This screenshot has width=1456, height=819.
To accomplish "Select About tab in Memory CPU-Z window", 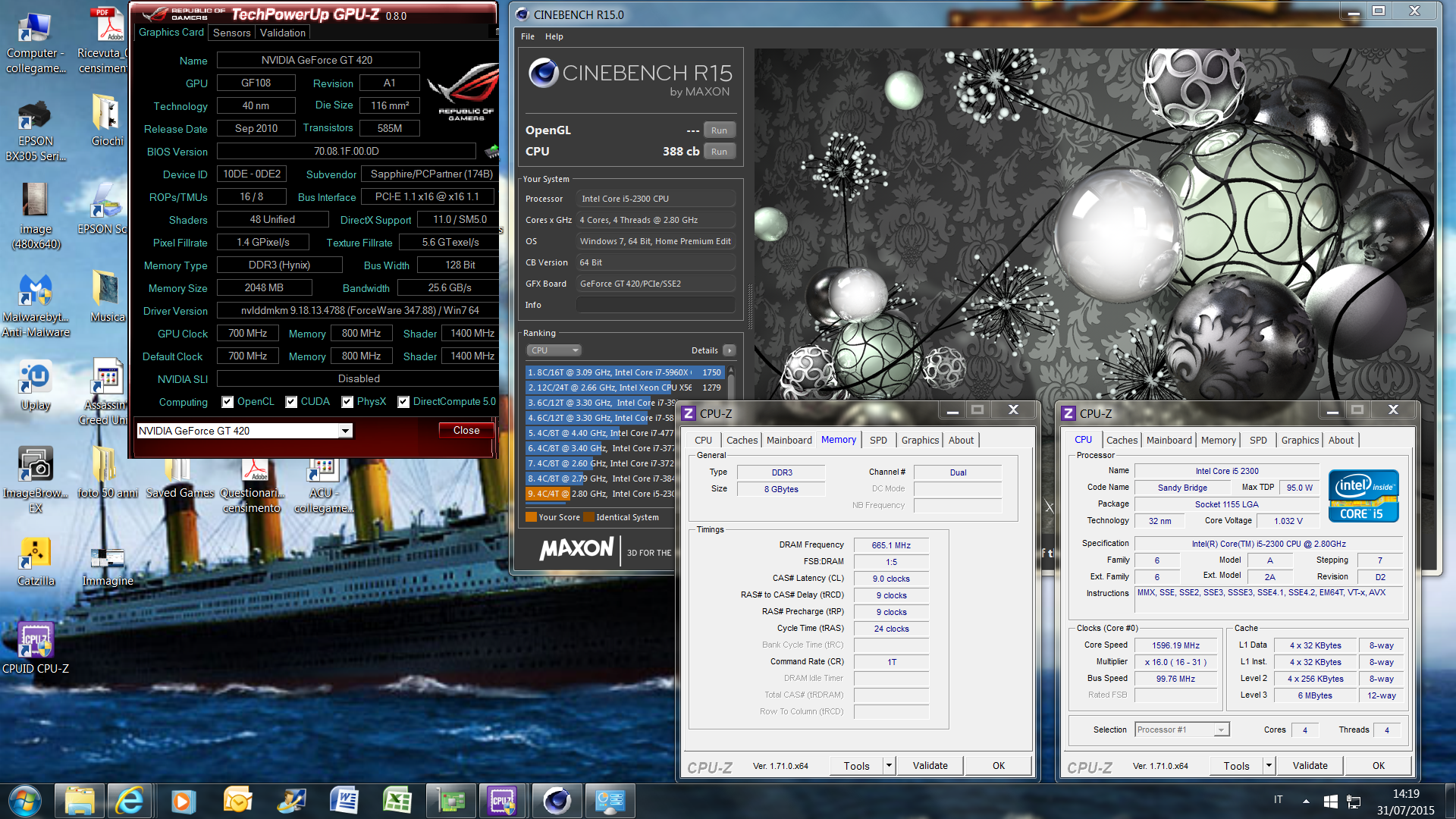I will click(x=961, y=440).
